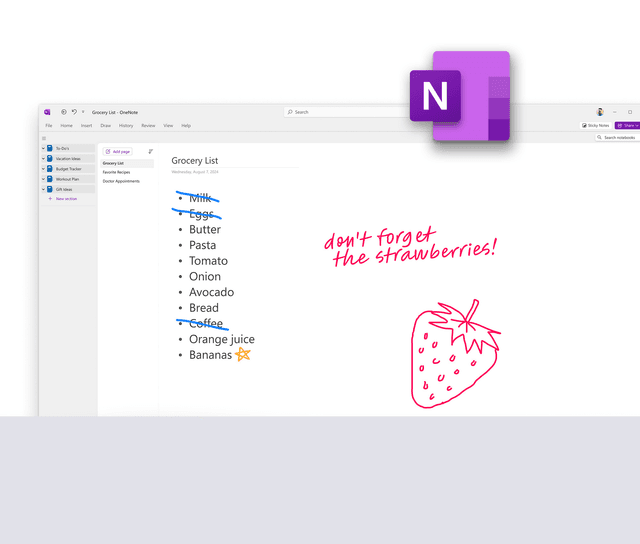This screenshot has height=544, width=640.
Task: Open the Share dropdown button
Action: click(x=628, y=125)
